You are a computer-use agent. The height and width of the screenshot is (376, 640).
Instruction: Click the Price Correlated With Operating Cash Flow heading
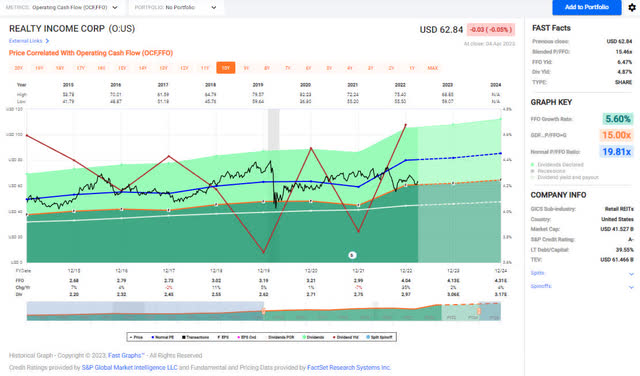coord(91,53)
